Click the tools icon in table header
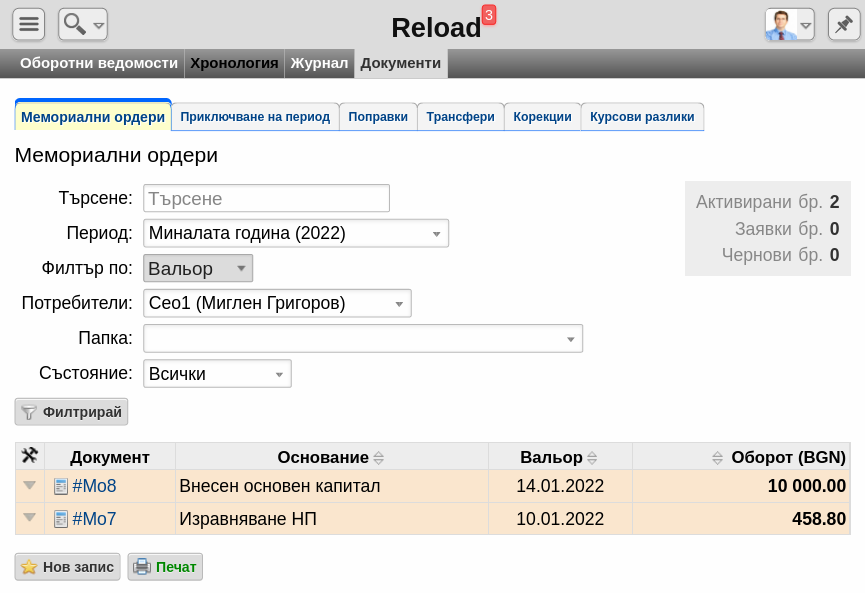Screen dimensions: 865x593 tap(29, 456)
